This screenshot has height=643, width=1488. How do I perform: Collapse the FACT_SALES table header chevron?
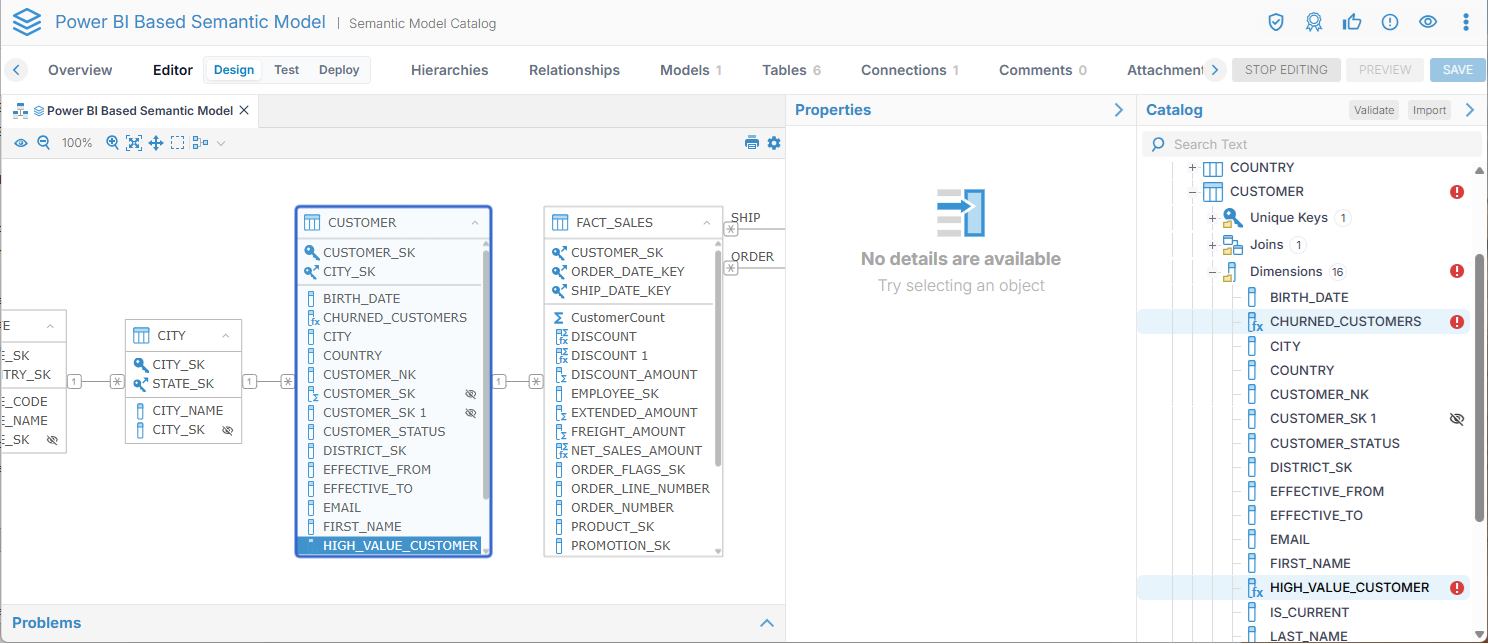pos(707,223)
